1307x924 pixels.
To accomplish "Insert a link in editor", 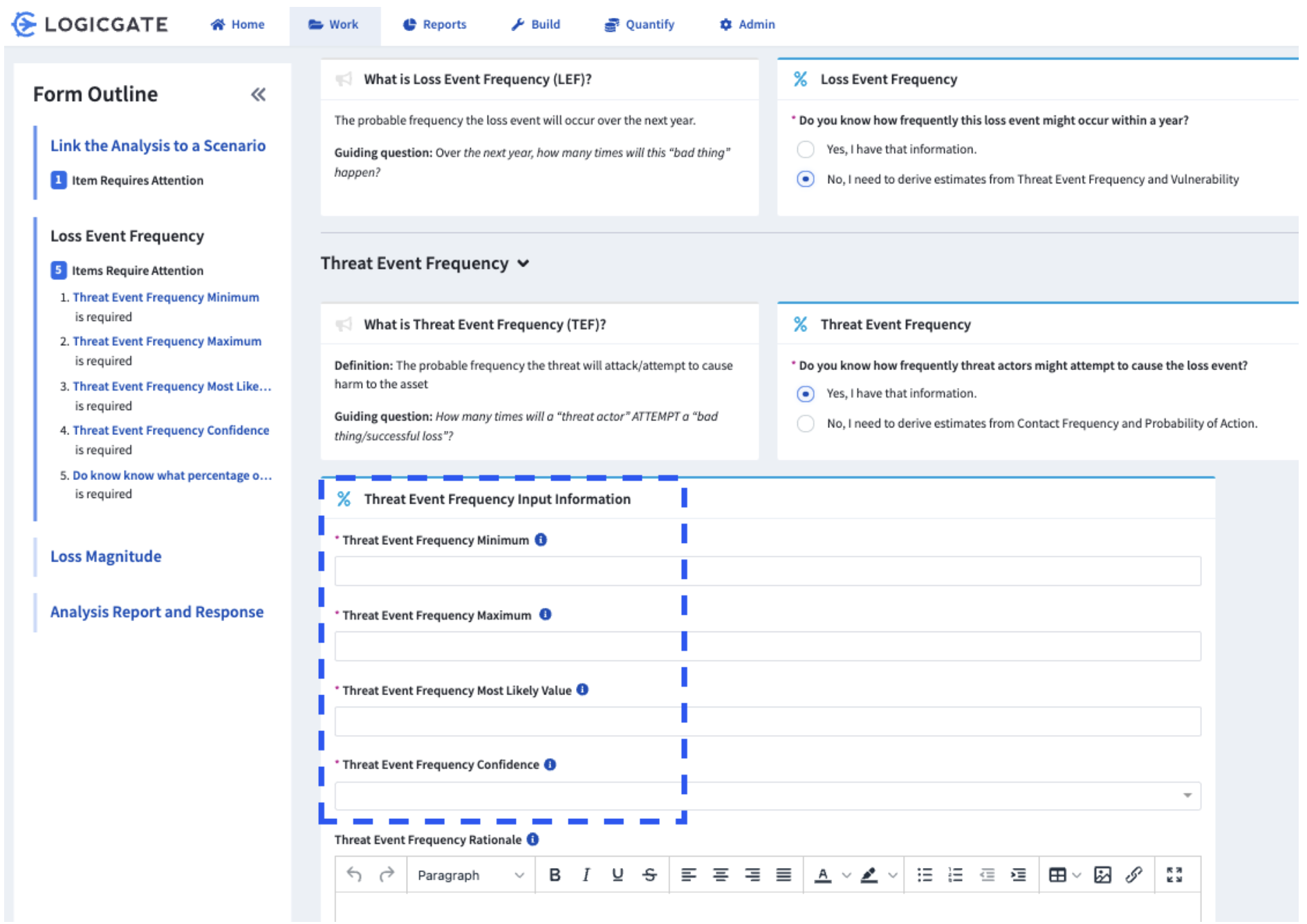I will [x=1134, y=875].
